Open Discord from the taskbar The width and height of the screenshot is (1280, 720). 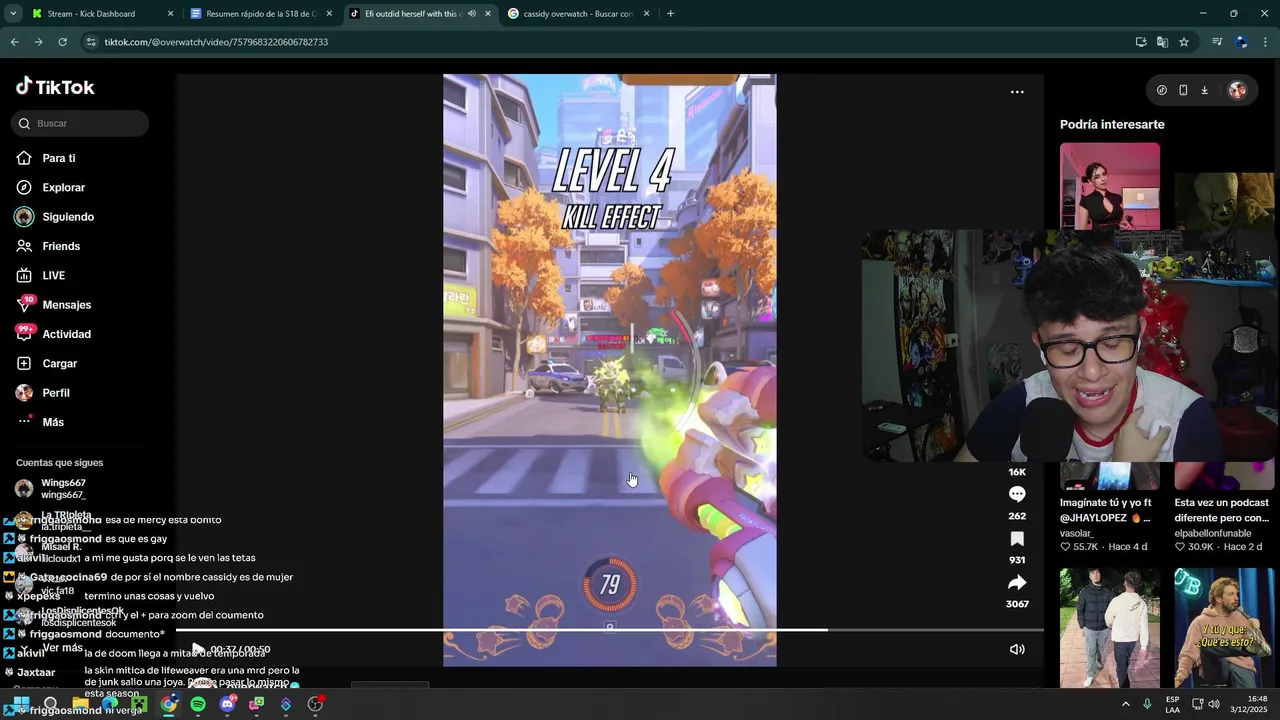point(227,705)
